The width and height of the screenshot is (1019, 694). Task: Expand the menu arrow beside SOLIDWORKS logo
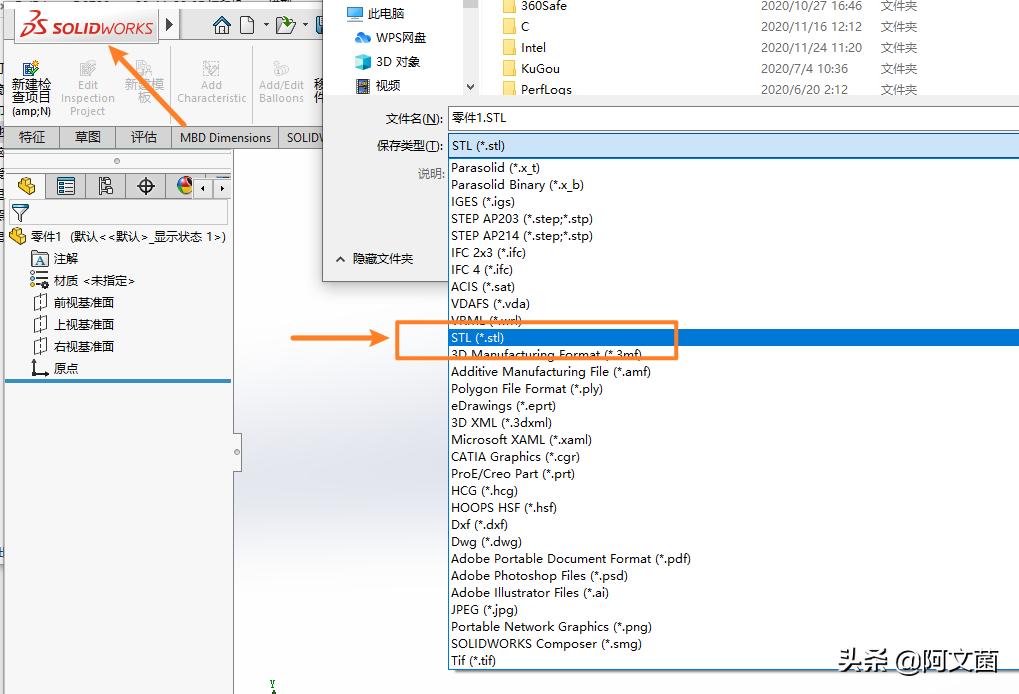click(170, 25)
